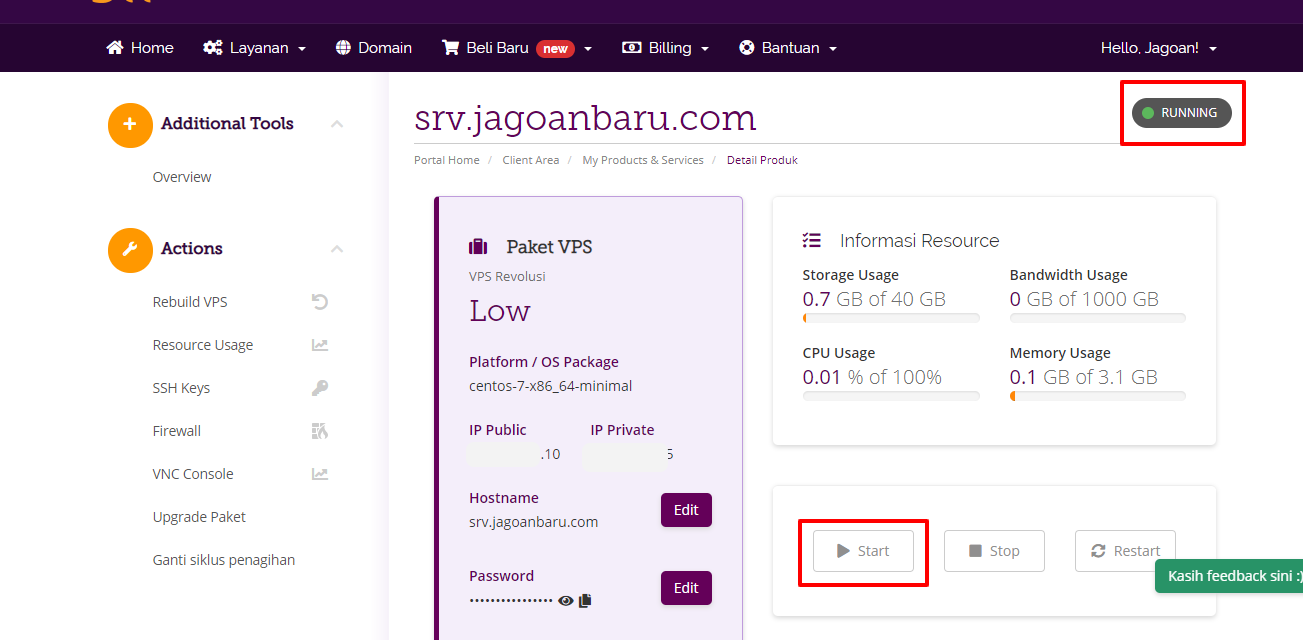Select Resource Usage in Actions
This screenshot has height=640, width=1303.
point(203,345)
